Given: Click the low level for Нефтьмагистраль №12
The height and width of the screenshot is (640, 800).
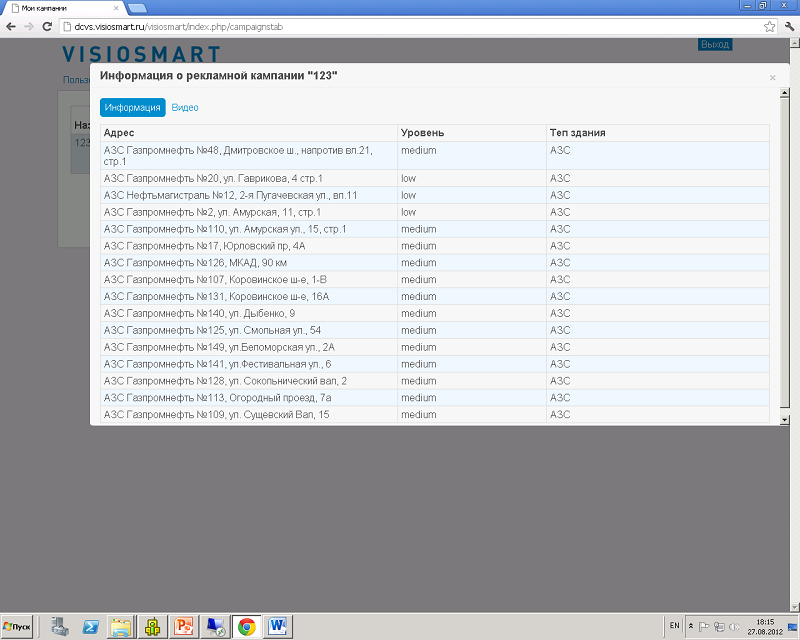Looking at the screenshot, I should [x=408, y=195].
